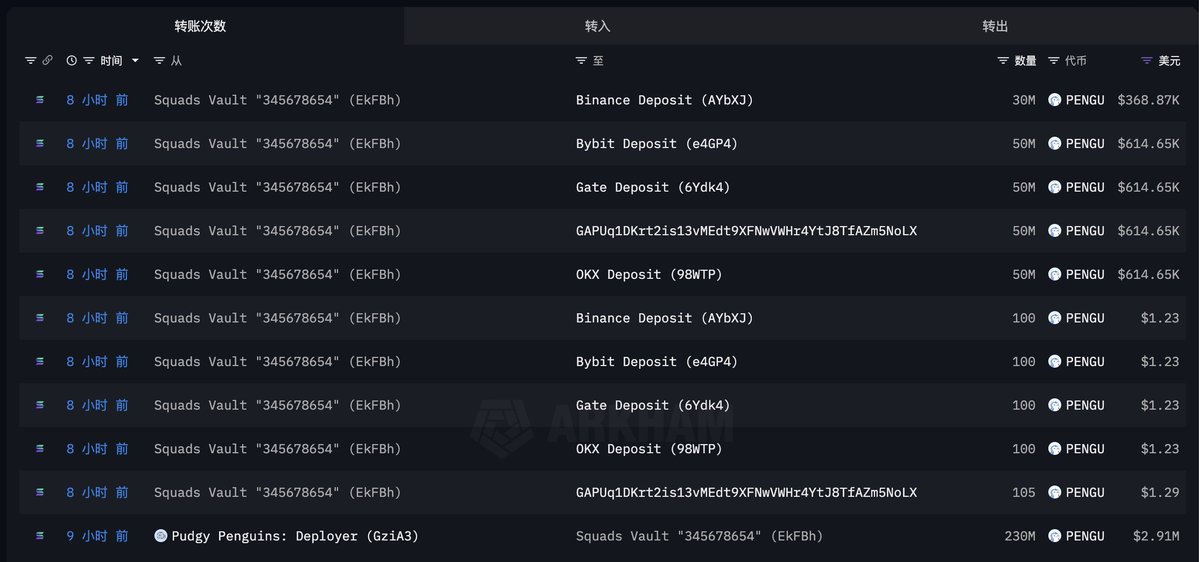This screenshot has width=1199, height=562.
Task: Click the PENGU token icon in the 230M row
Action: (1054, 536)
